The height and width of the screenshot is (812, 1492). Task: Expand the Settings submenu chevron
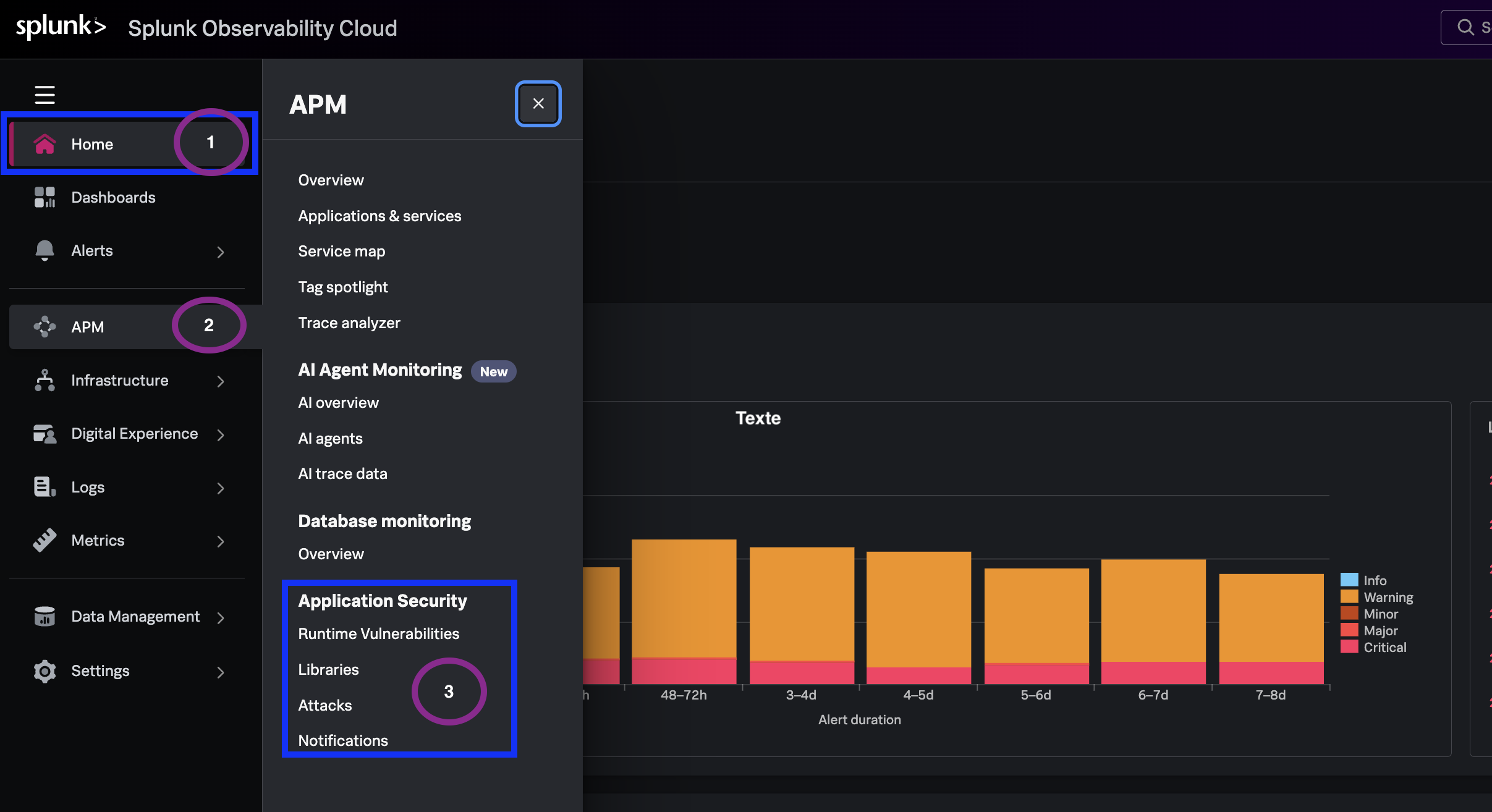click(221, 672)
